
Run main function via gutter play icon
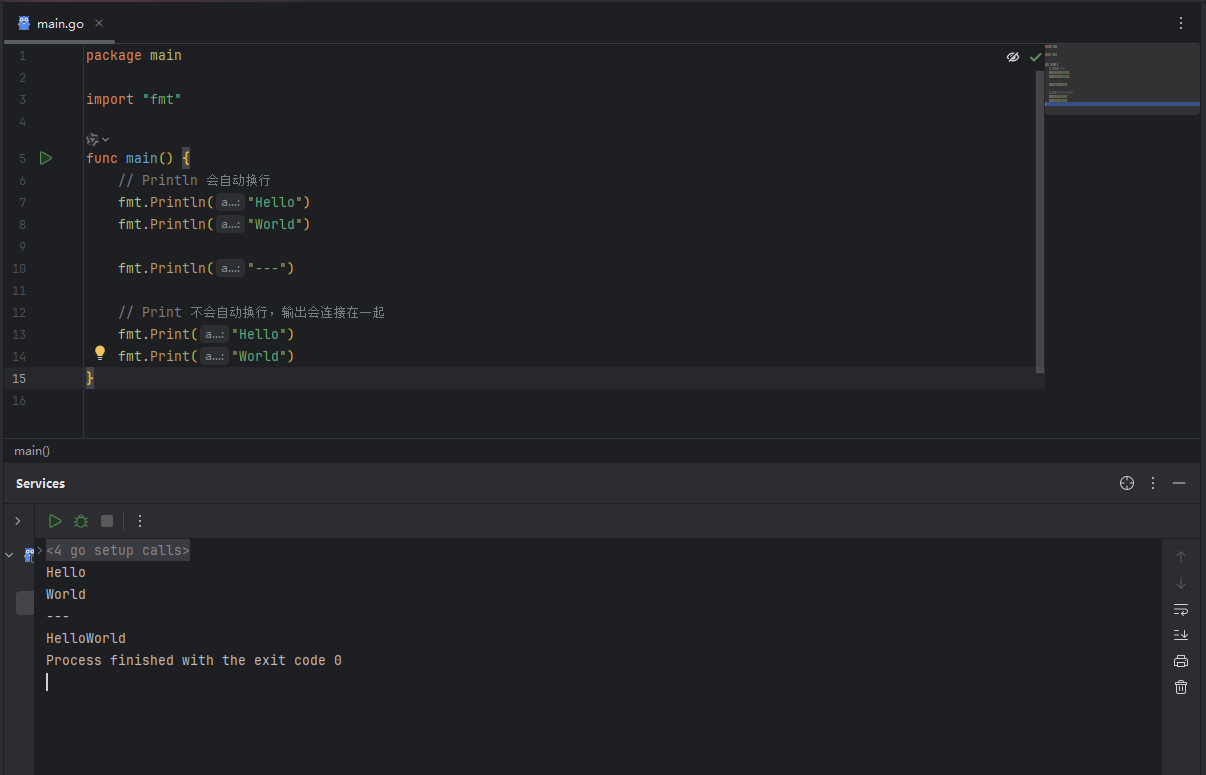[x=45, y=158]
